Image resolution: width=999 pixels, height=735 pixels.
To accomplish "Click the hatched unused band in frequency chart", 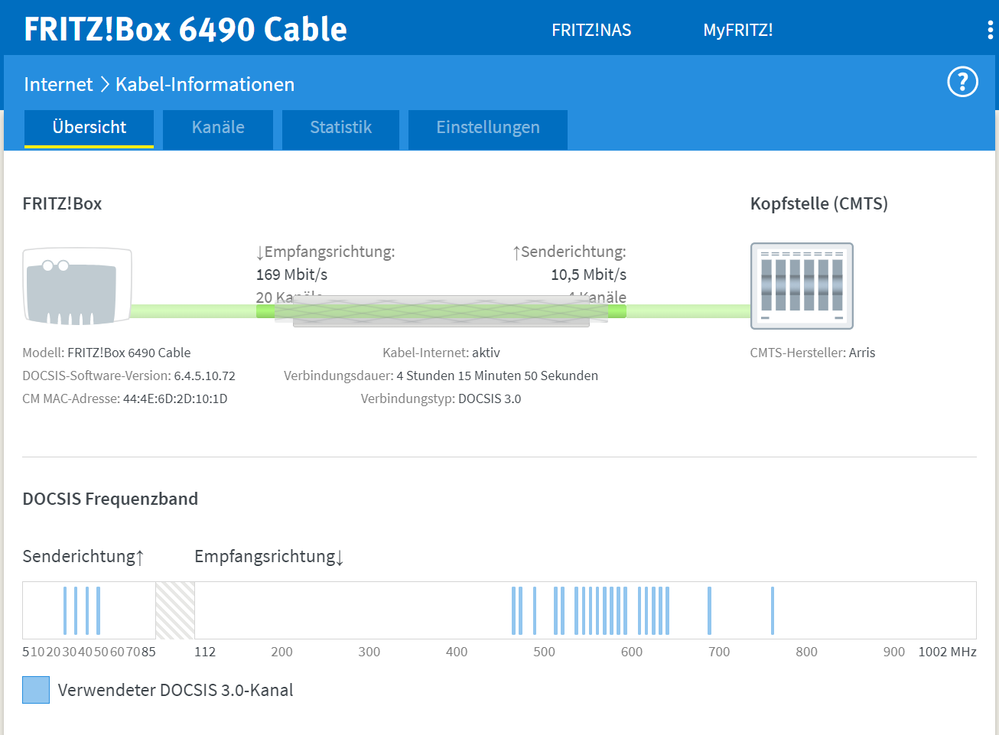I will [x=175, y=610].
